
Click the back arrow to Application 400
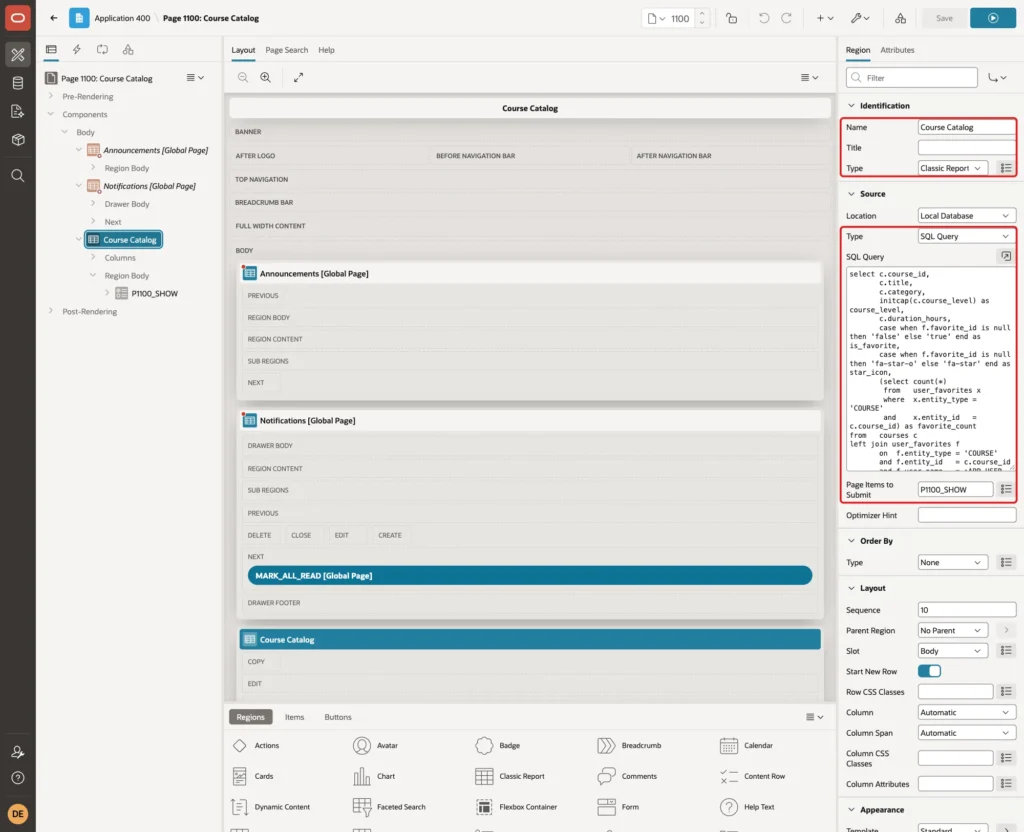[x=54, y=18]
